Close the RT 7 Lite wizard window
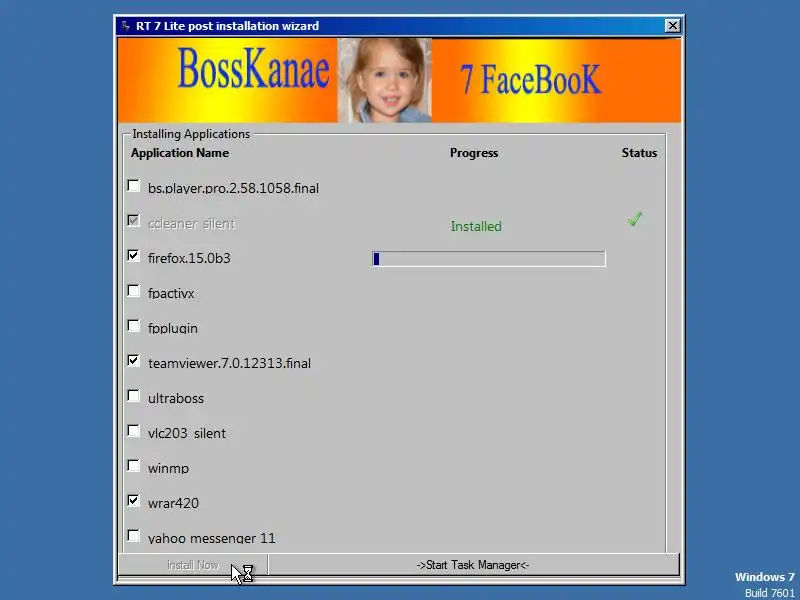The height and width of the screenshot is (600, 800). click(x=672, y=26)
